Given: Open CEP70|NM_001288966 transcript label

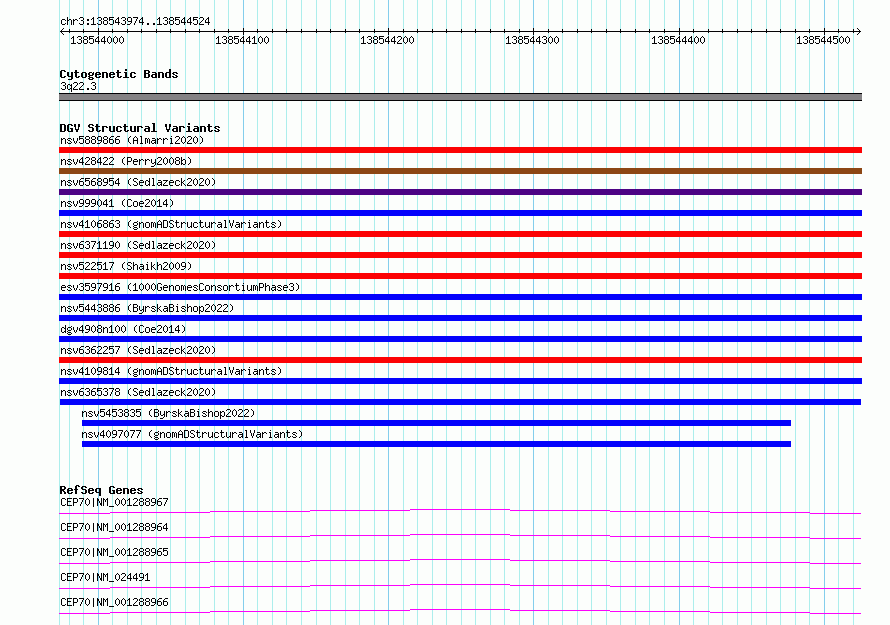Looking at the screenshot, I should (114, 602).
